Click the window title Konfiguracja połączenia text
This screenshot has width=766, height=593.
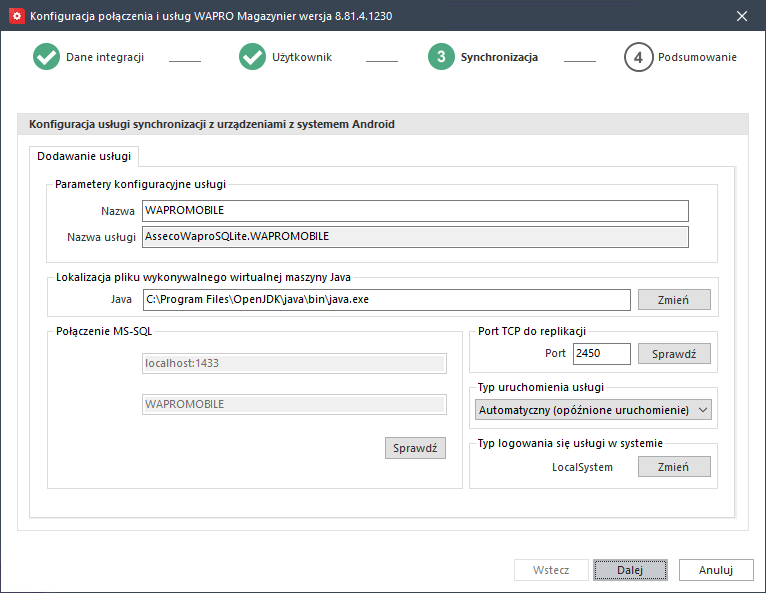click(211, 16)
